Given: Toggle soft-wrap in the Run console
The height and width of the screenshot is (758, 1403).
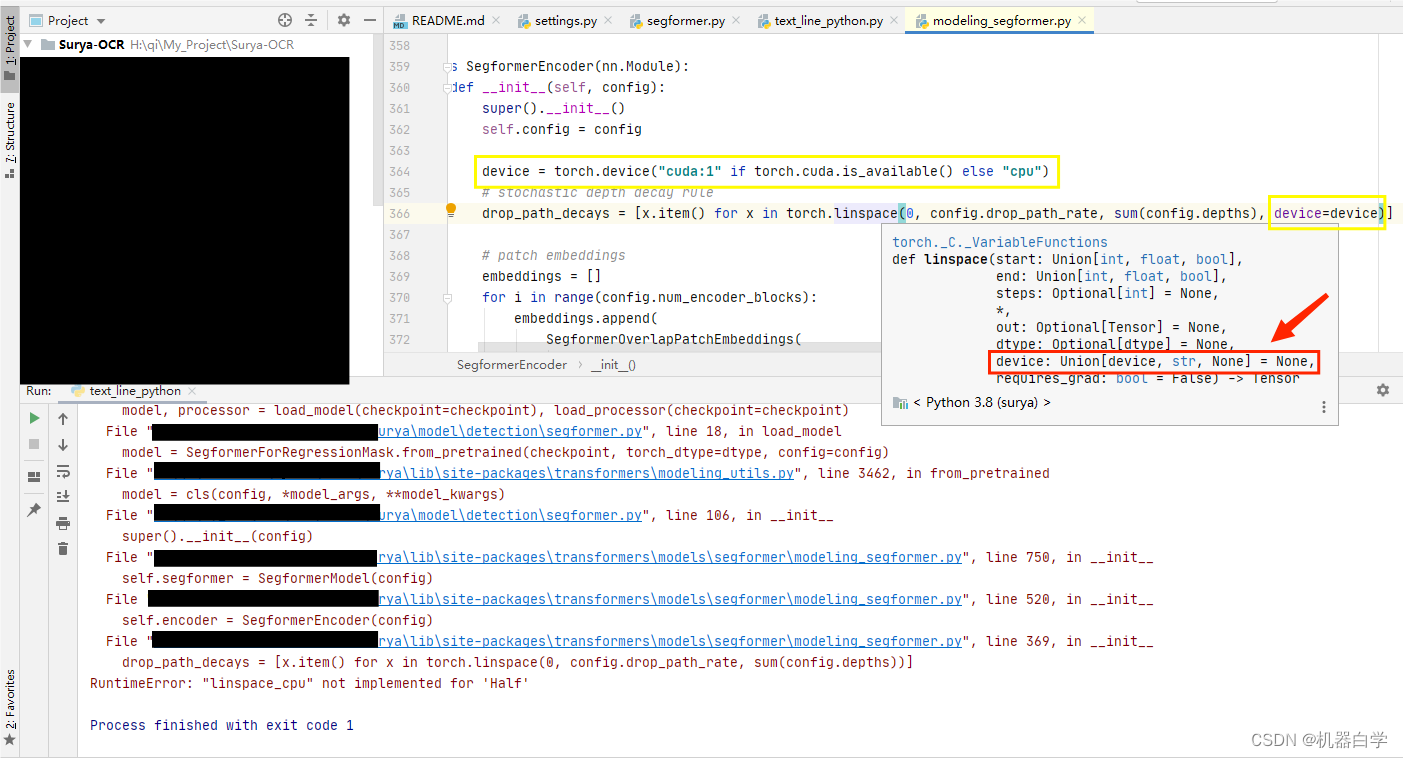Looking at the screenshot, I should [x=63, y=471].
